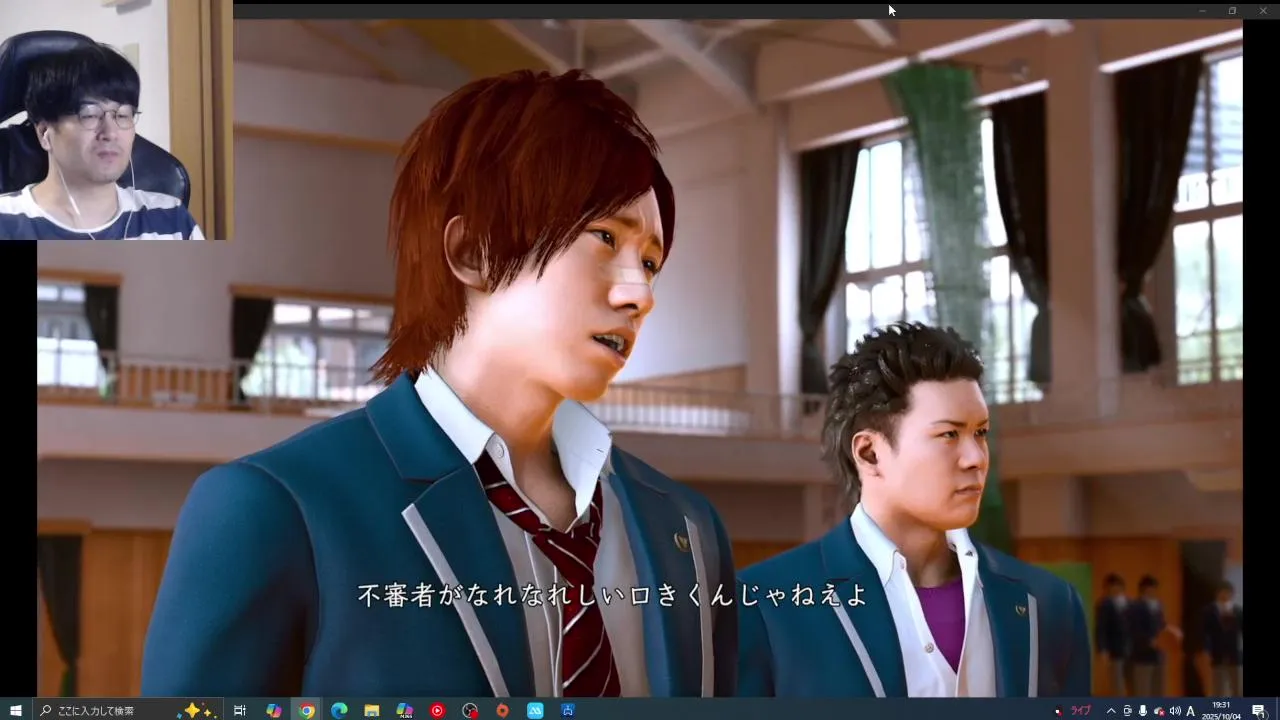Open the clock showing 19:31 2025/10/04
Screen dimensions: 1280x720
[1222, 711]
